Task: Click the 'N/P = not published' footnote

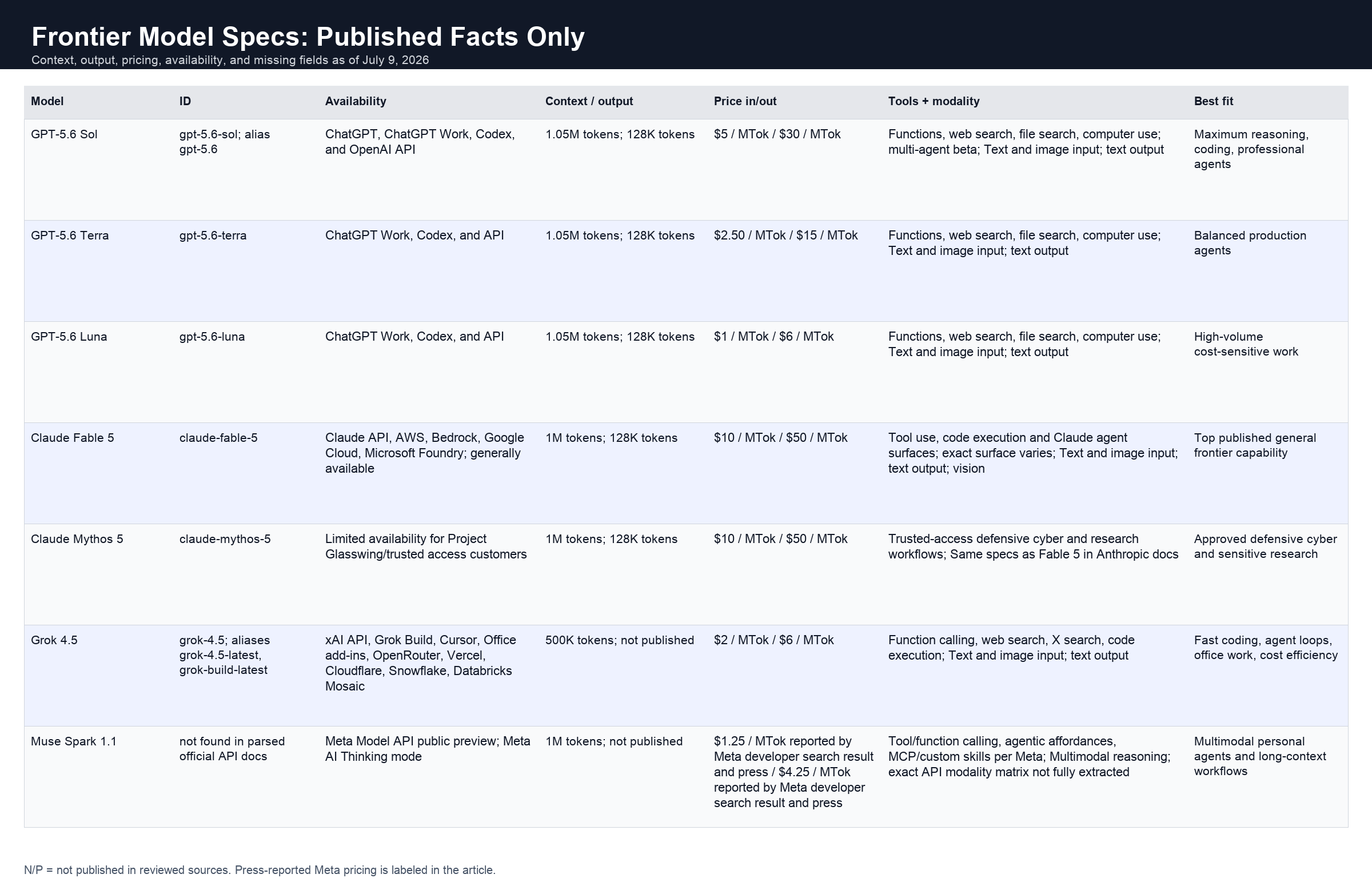Action: pos(260,871)
